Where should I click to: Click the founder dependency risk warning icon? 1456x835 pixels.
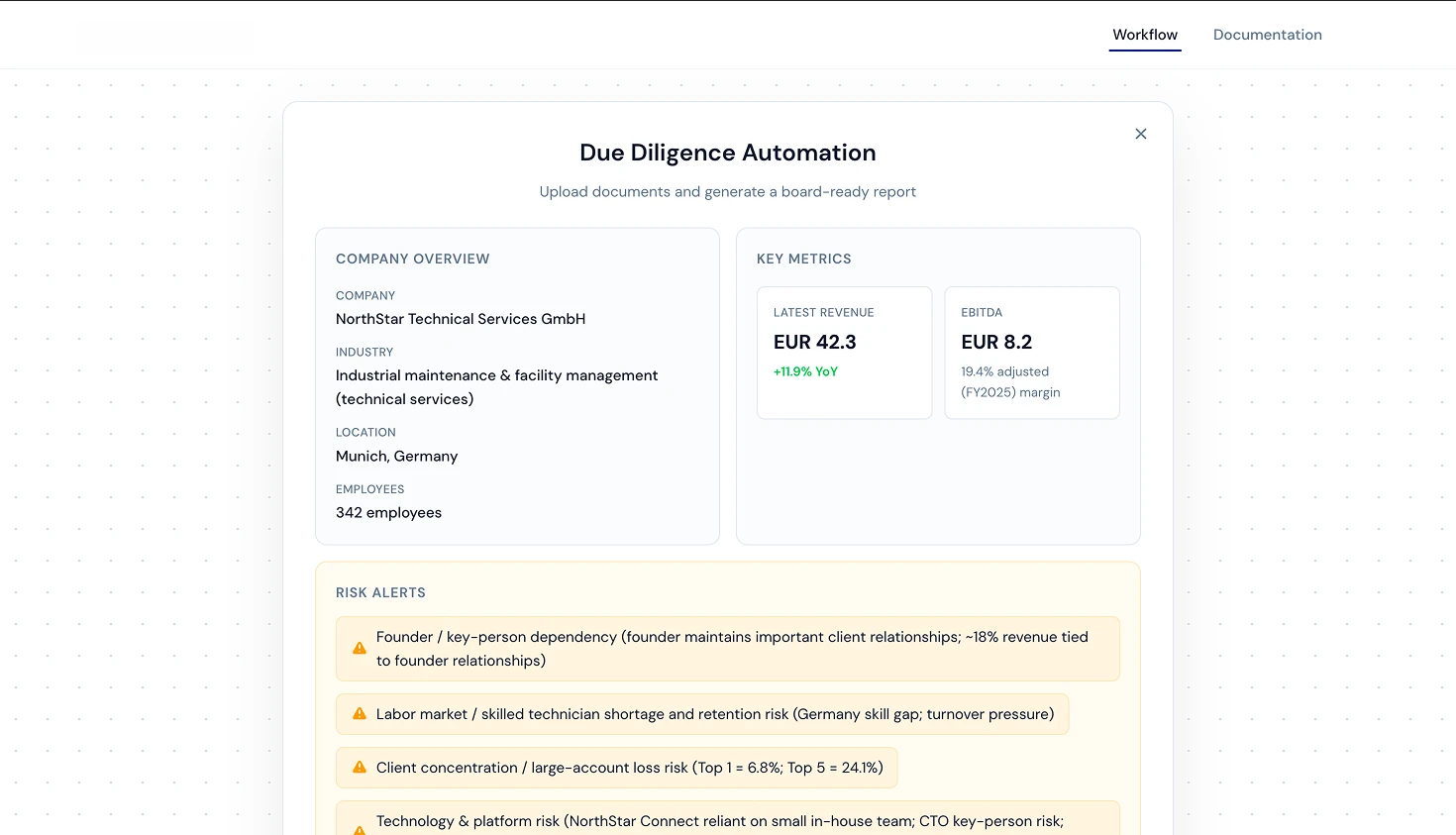[x=359, y=648]
